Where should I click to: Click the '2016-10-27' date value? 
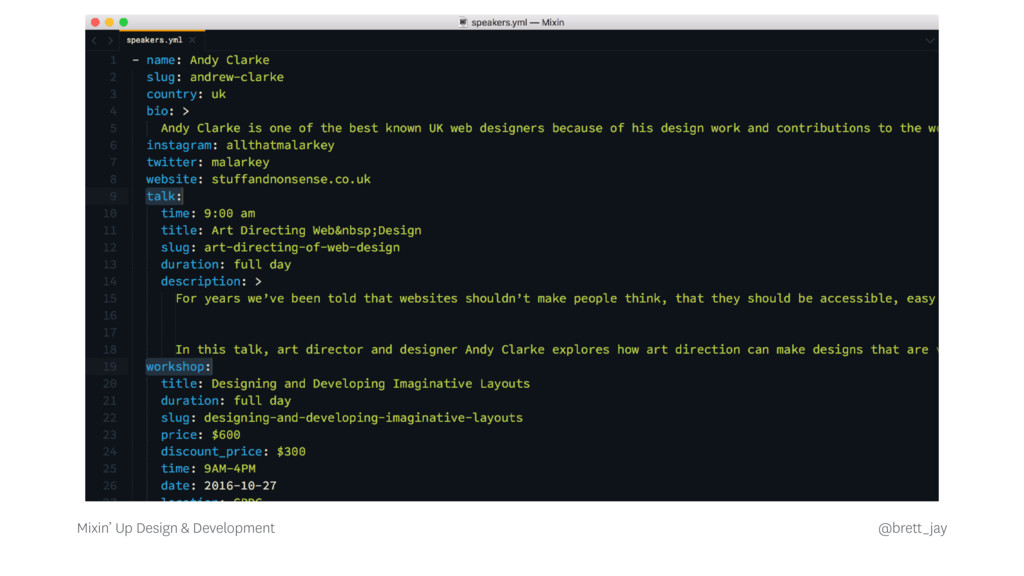tap(240, 486)
